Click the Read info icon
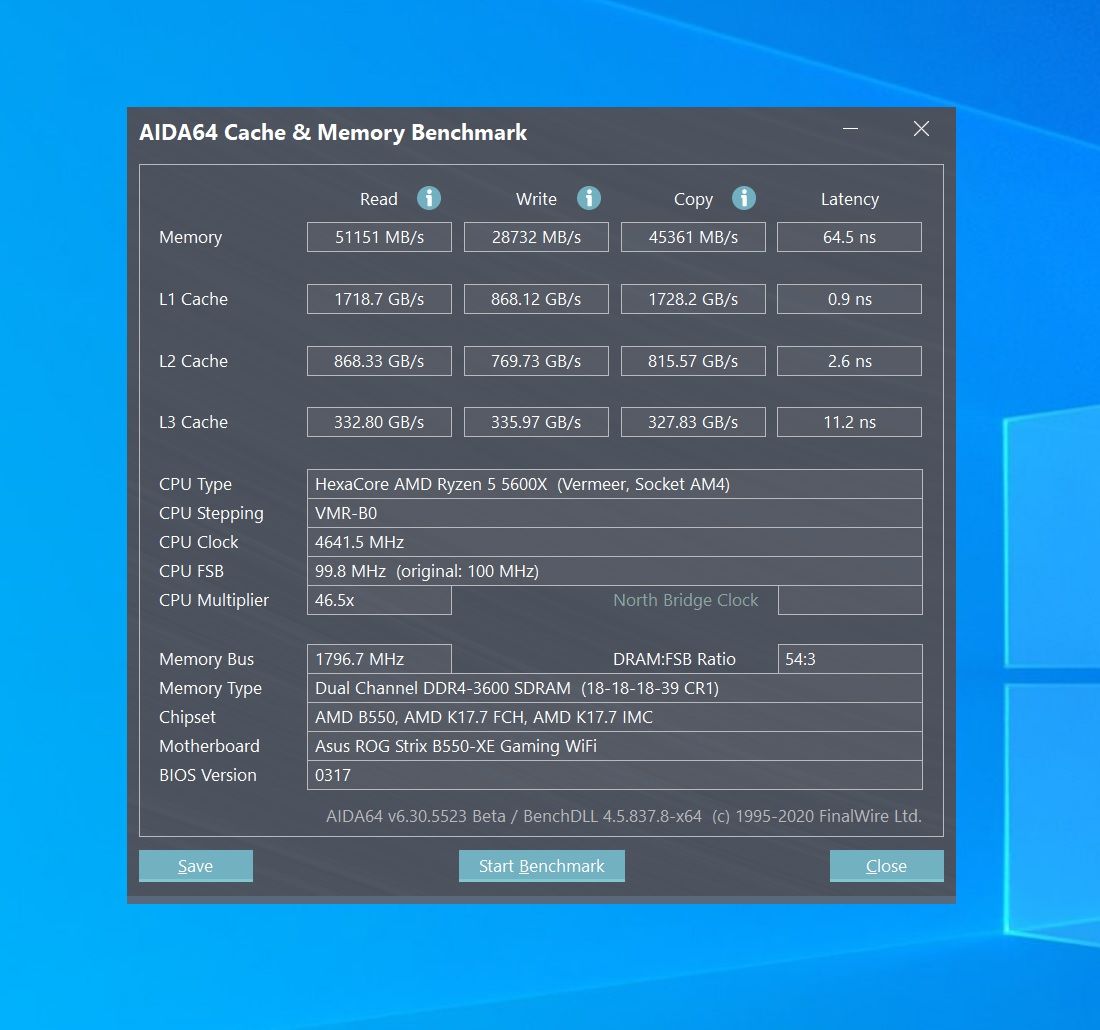Viewport: 1100px width, 1030px height. click(429, 199)
